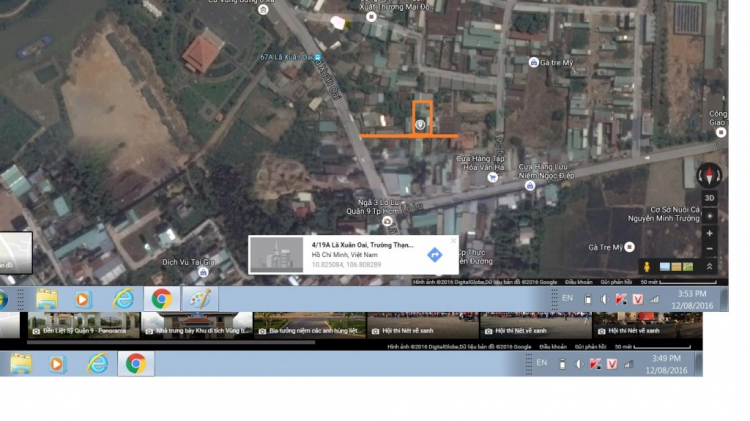Open Internet Explorer on upper taskbar
Screen dimensions: 750x421
point(123,299)
